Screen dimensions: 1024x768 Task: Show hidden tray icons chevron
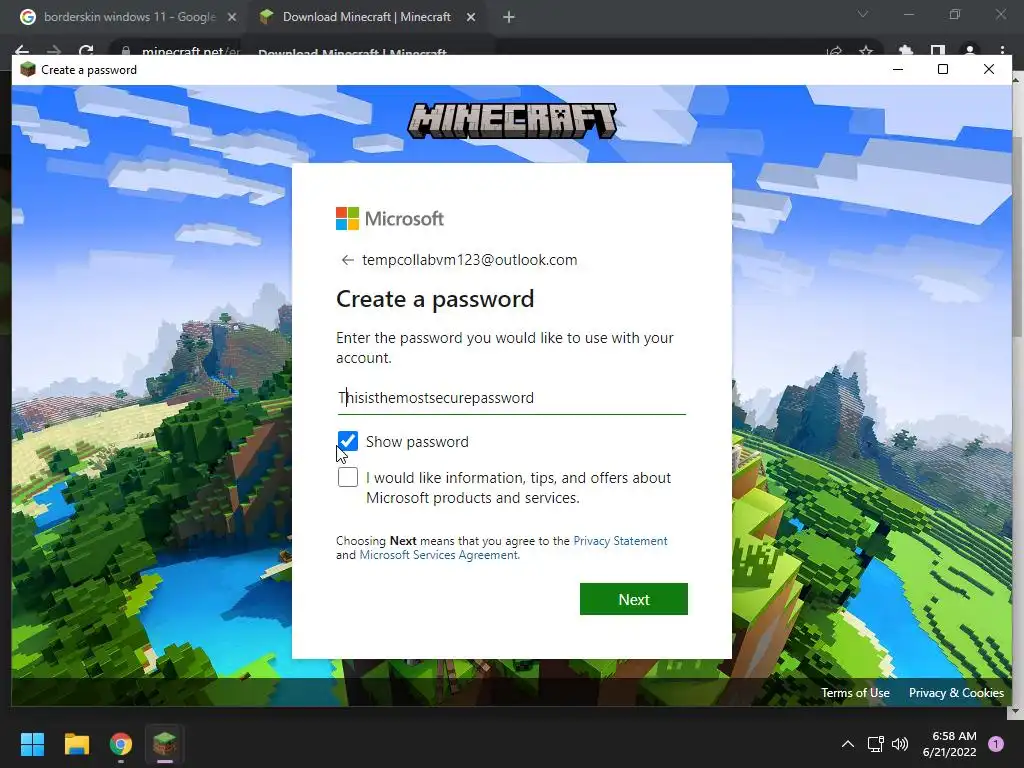[847, 744]
